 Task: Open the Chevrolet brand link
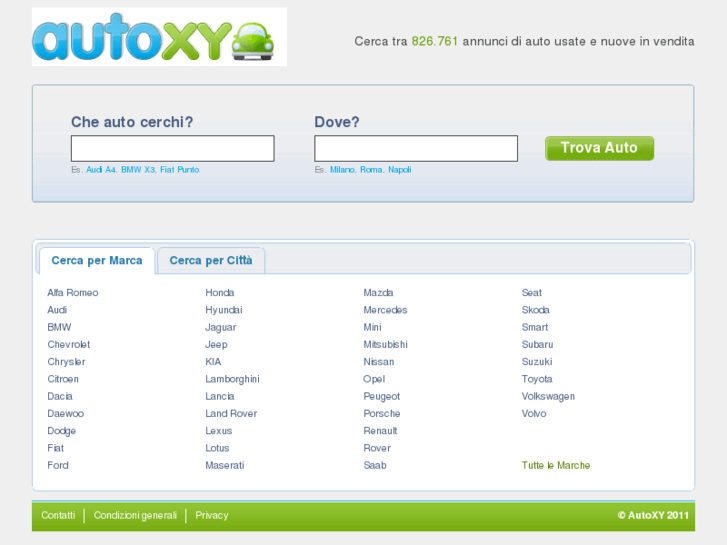tap(69, 345)
